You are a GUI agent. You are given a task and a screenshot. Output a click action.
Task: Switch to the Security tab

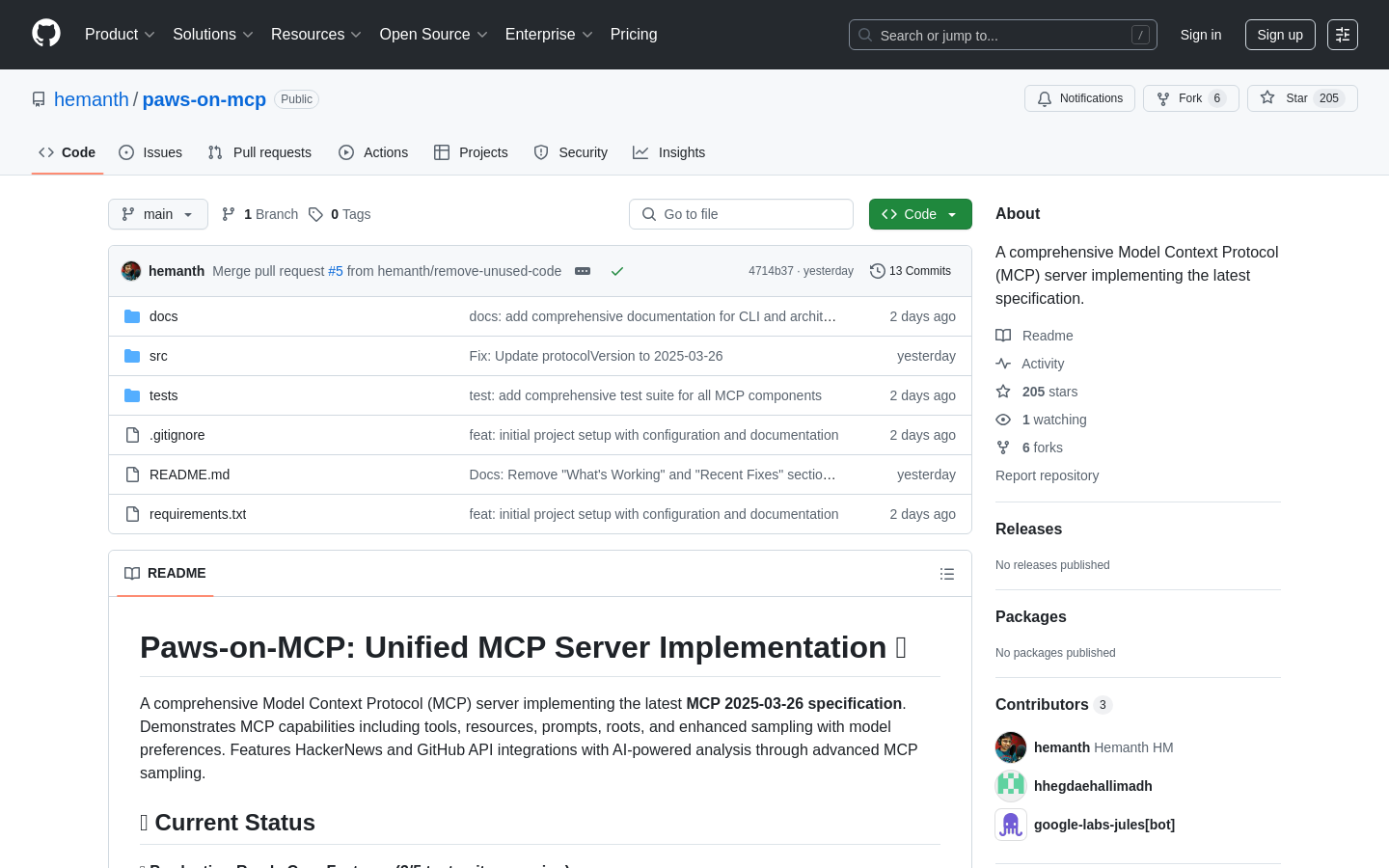point(571,152)
